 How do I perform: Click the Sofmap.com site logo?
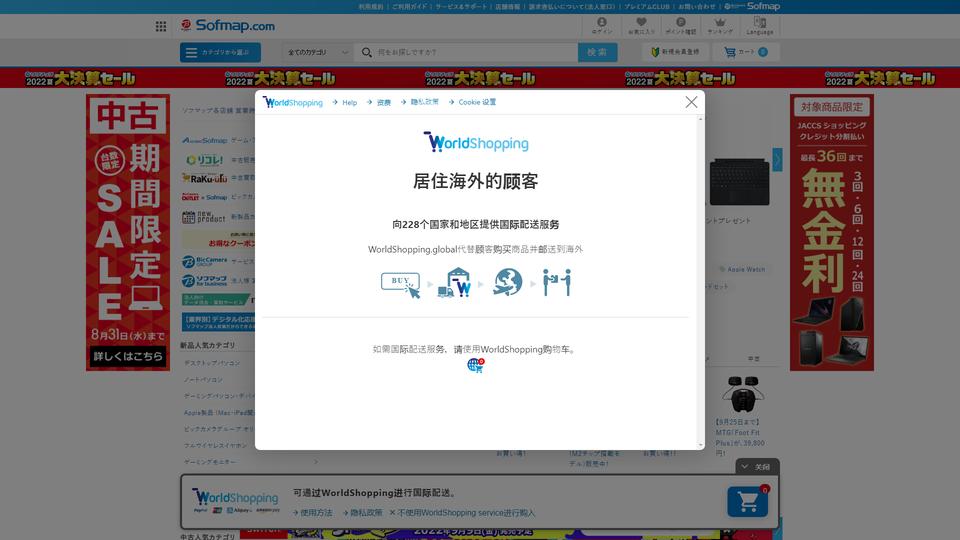(x=228, y=26)
